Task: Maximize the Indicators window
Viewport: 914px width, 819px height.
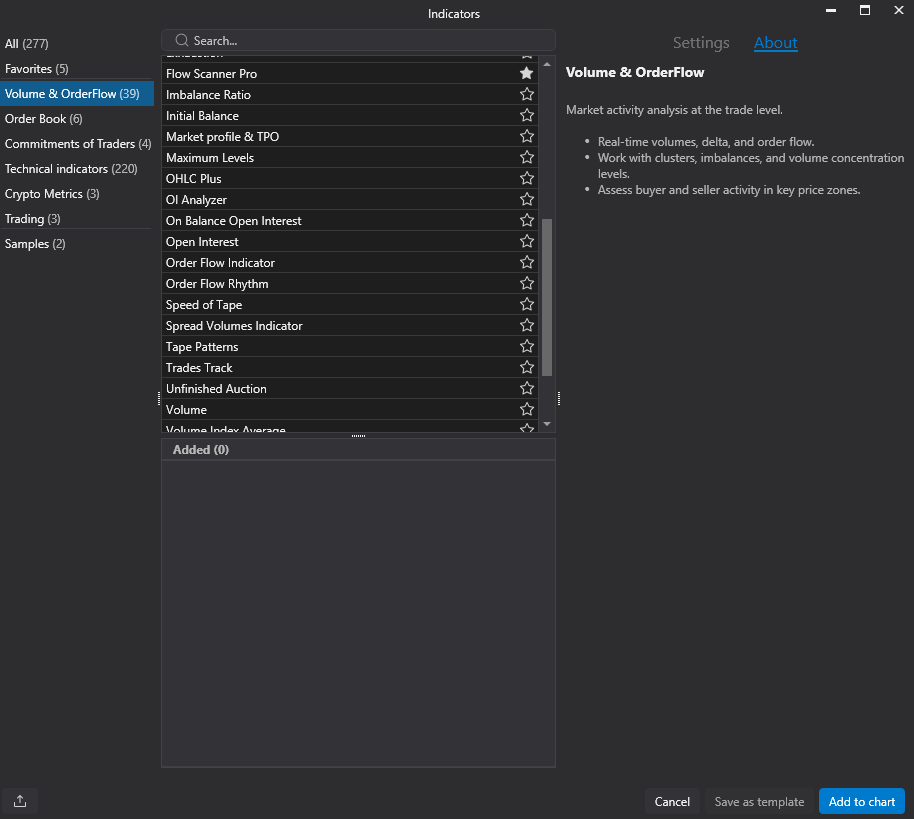Action: point(864,10)
